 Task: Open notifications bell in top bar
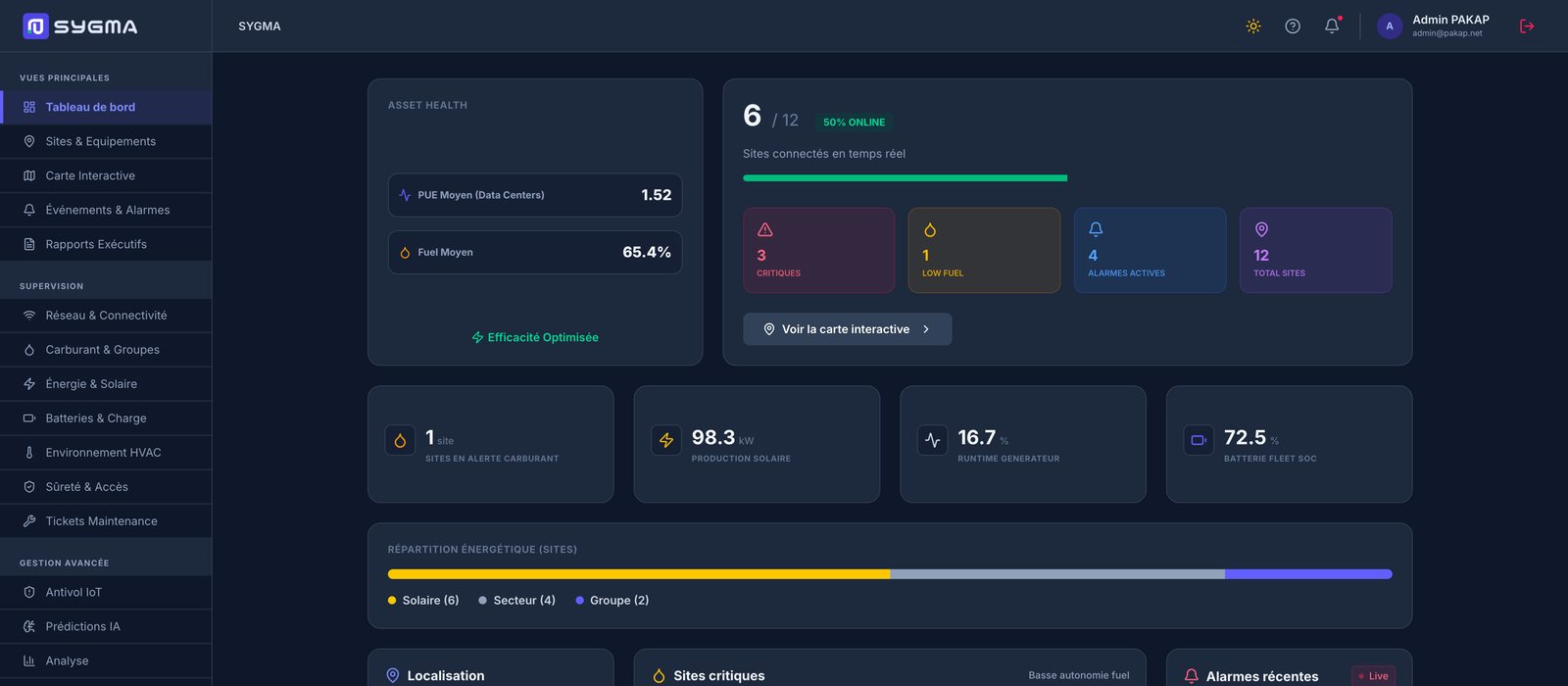[x=1332, y=26]
